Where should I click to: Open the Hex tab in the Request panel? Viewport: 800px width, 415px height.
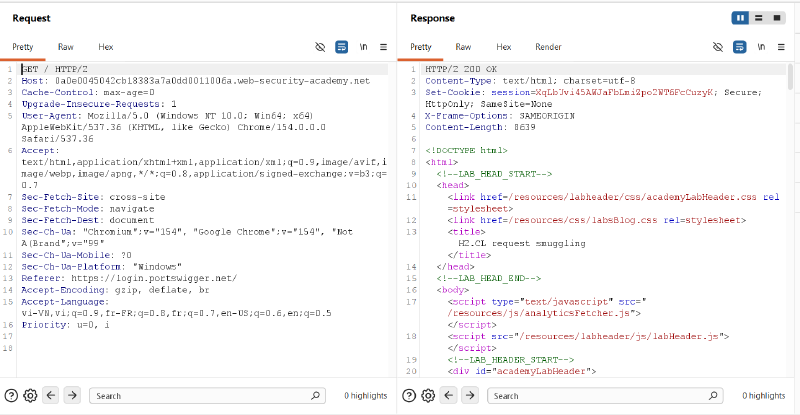click(106, 47)
